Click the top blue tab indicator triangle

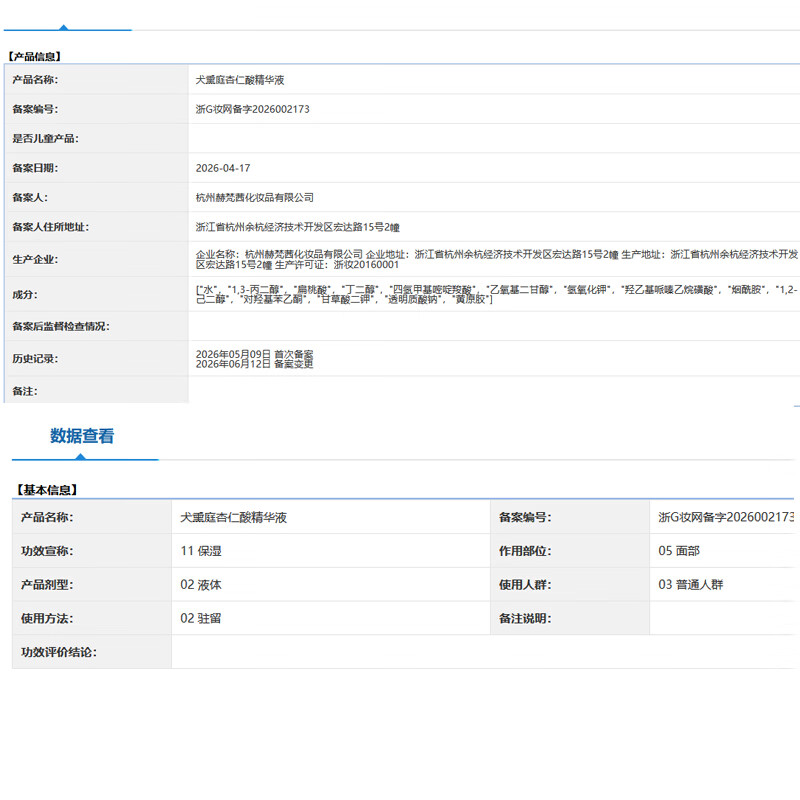[64, 28]
